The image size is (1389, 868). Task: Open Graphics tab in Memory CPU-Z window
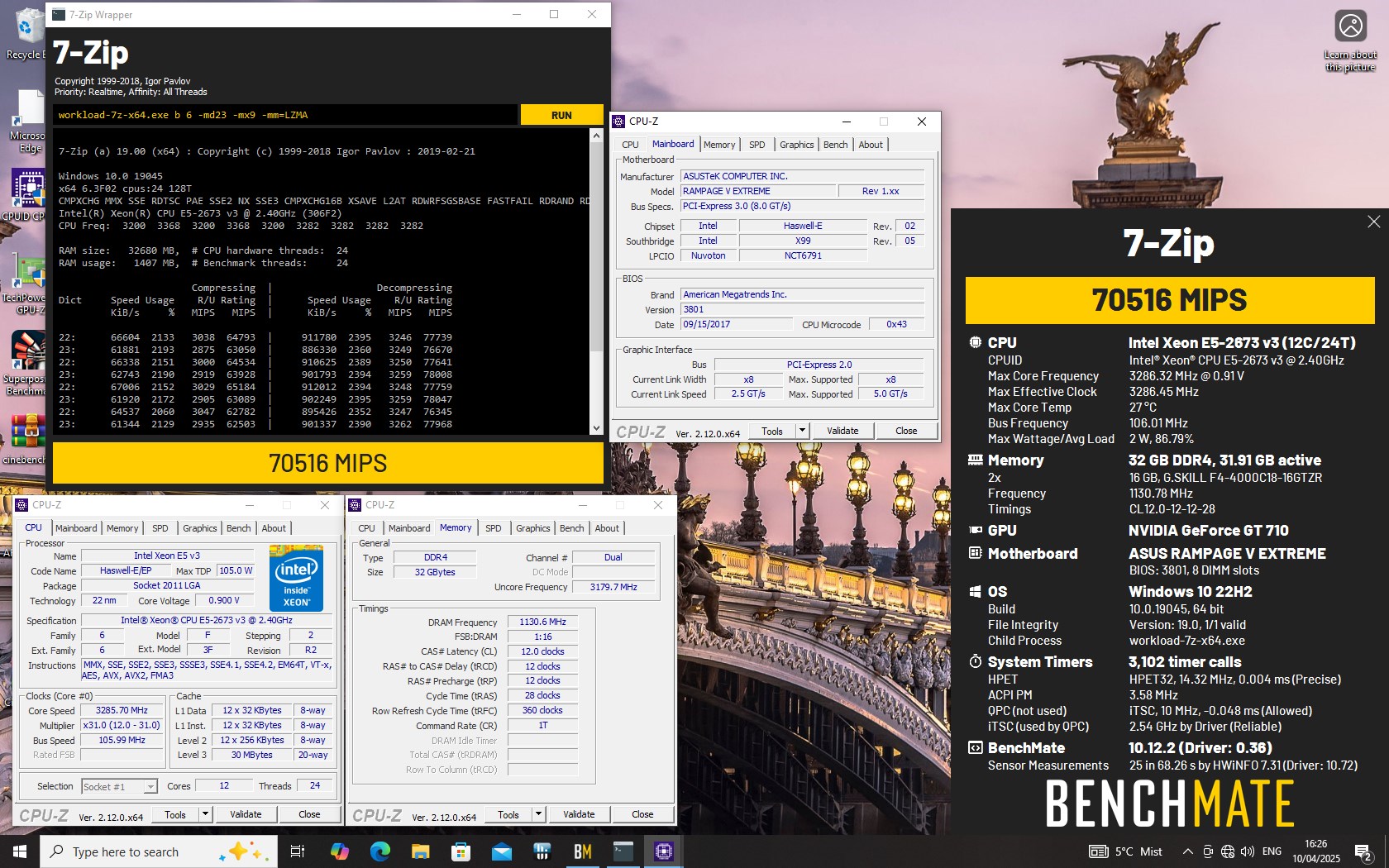pyautogui.click(x=533, y=528)
